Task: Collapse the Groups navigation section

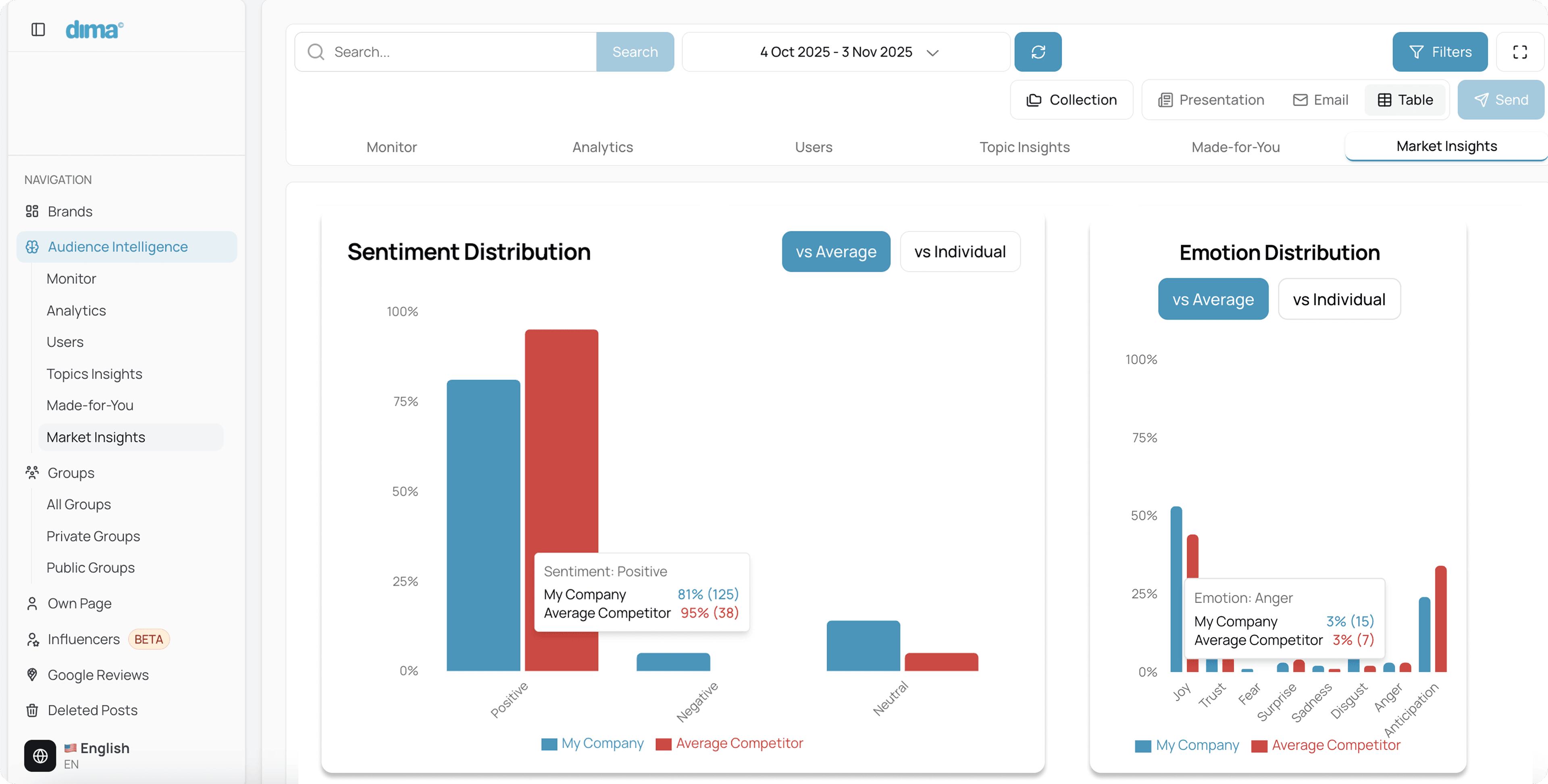Action: [x=71, y=473]
